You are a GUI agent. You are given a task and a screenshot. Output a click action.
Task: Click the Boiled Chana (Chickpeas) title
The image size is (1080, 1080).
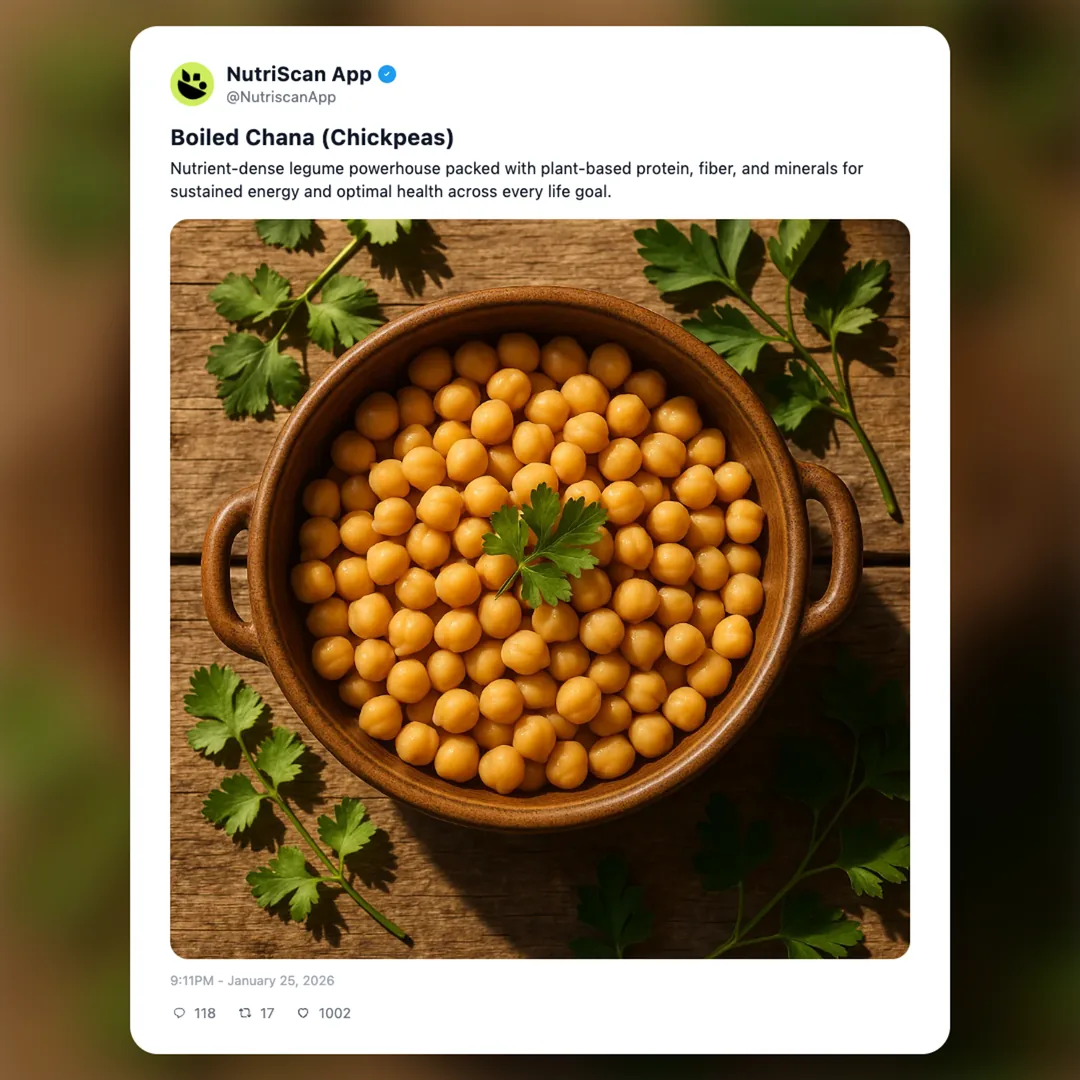312,137
